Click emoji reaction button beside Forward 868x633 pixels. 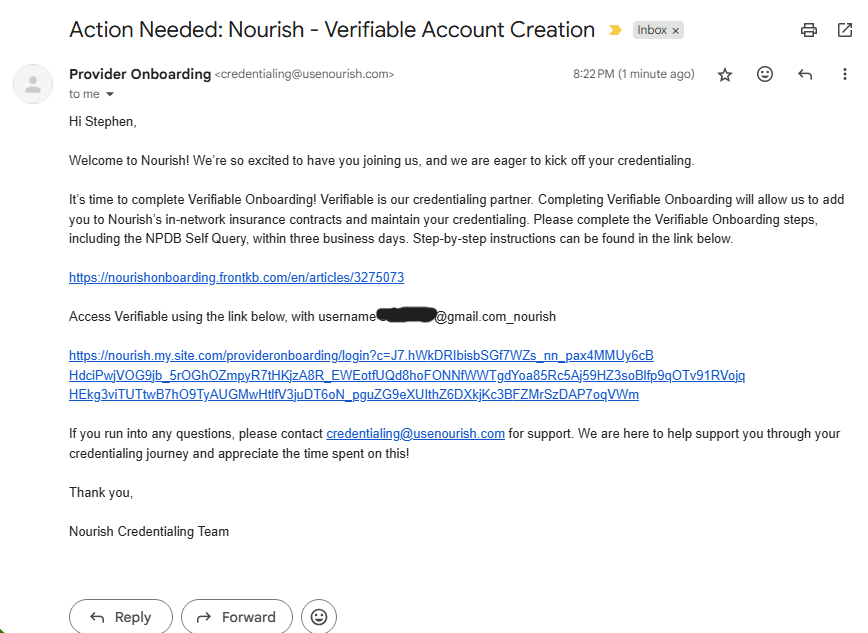(319, 617)
